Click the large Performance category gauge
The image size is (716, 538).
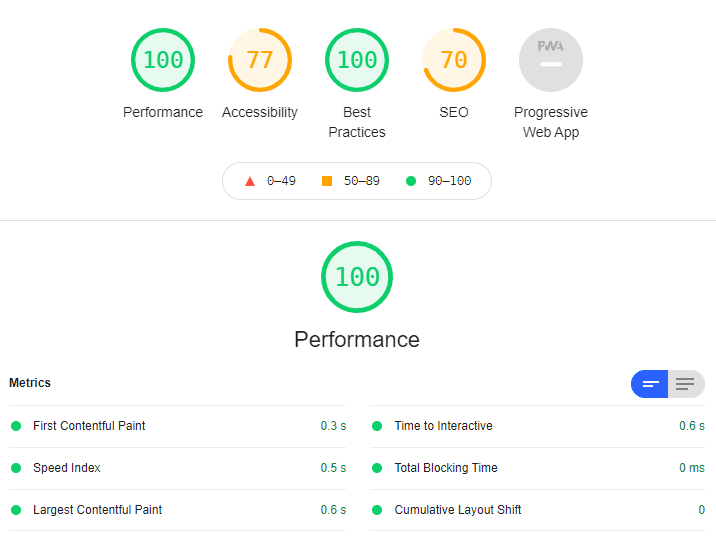[x=357, y=277]
